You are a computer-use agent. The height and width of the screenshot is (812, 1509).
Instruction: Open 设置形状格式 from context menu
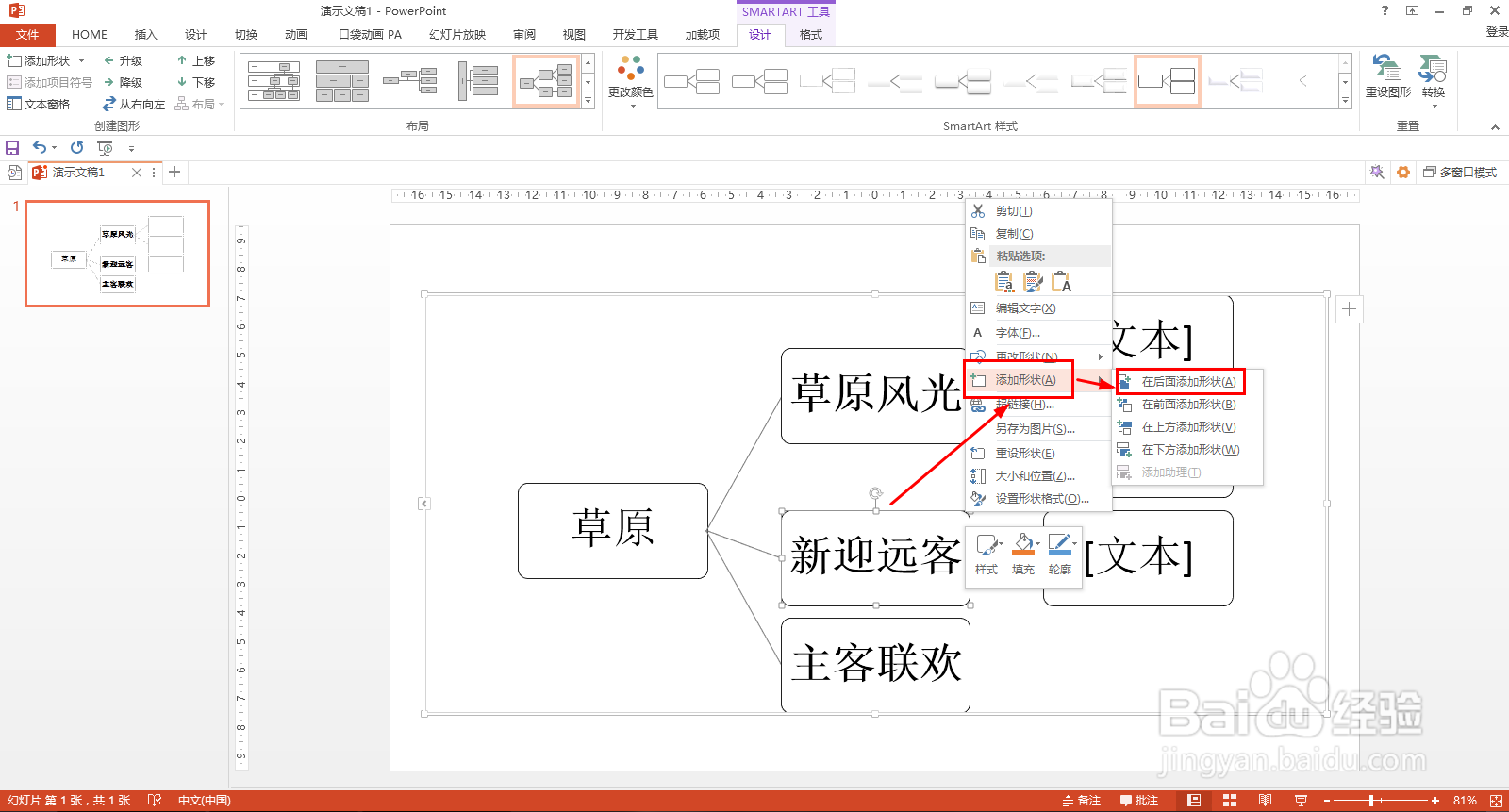(x=1038, y=499)
